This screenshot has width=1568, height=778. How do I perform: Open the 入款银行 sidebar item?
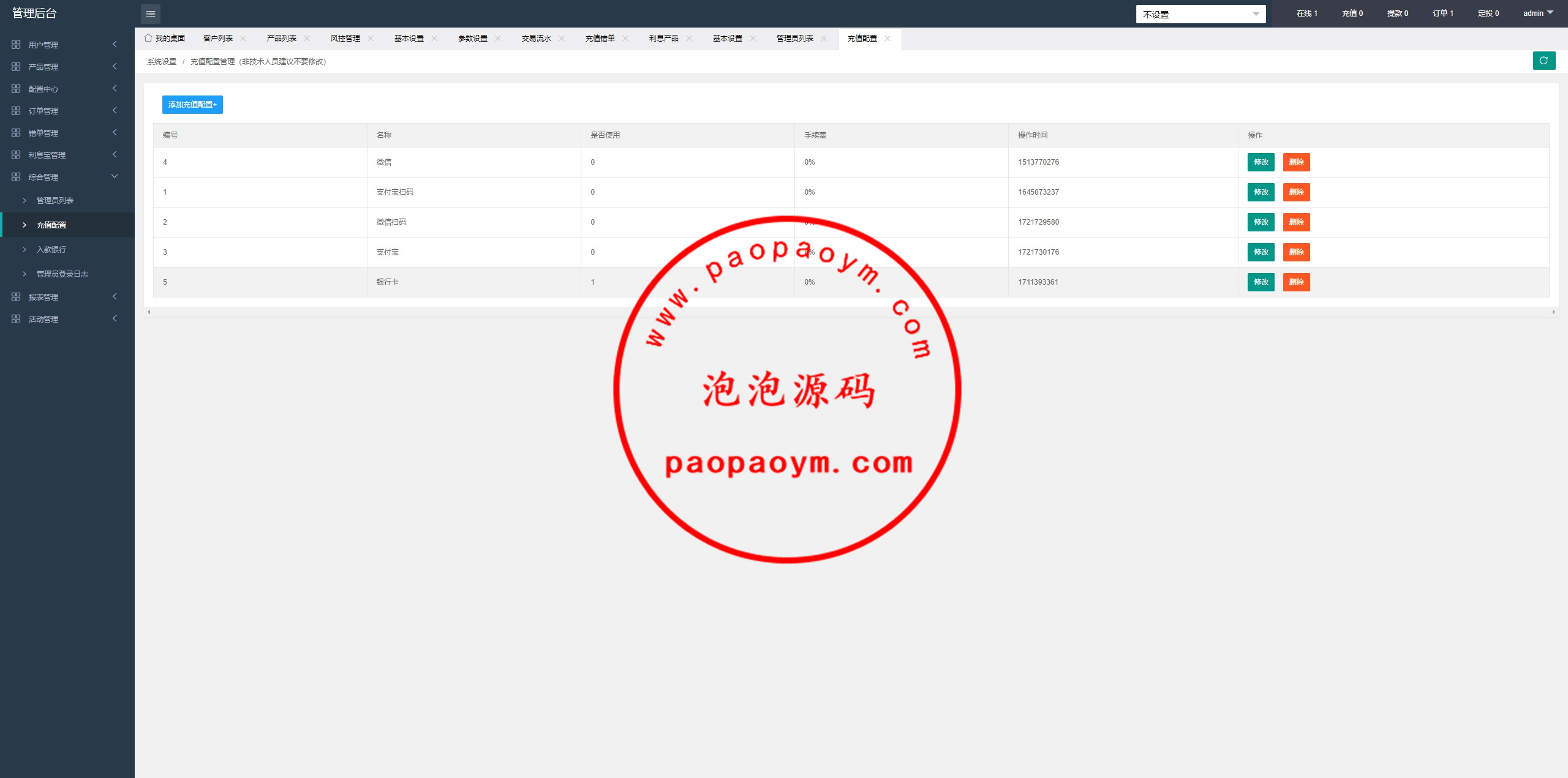[67, 249]
